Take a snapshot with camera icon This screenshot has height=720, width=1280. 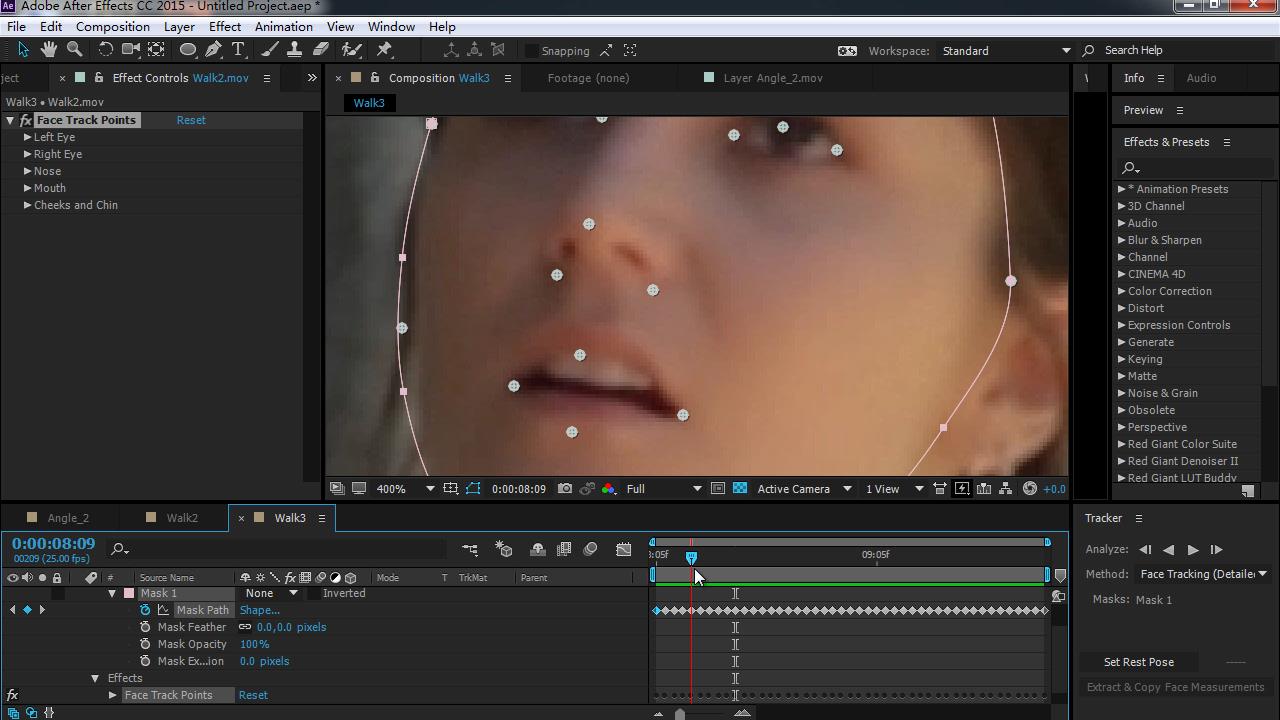pyautogui.click(x=565, y=489)
